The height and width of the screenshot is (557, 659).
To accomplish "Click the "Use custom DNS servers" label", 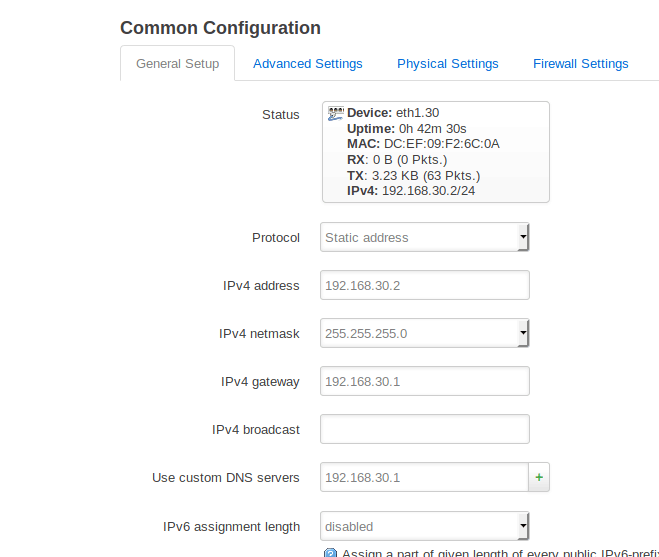I will (226, 478).
